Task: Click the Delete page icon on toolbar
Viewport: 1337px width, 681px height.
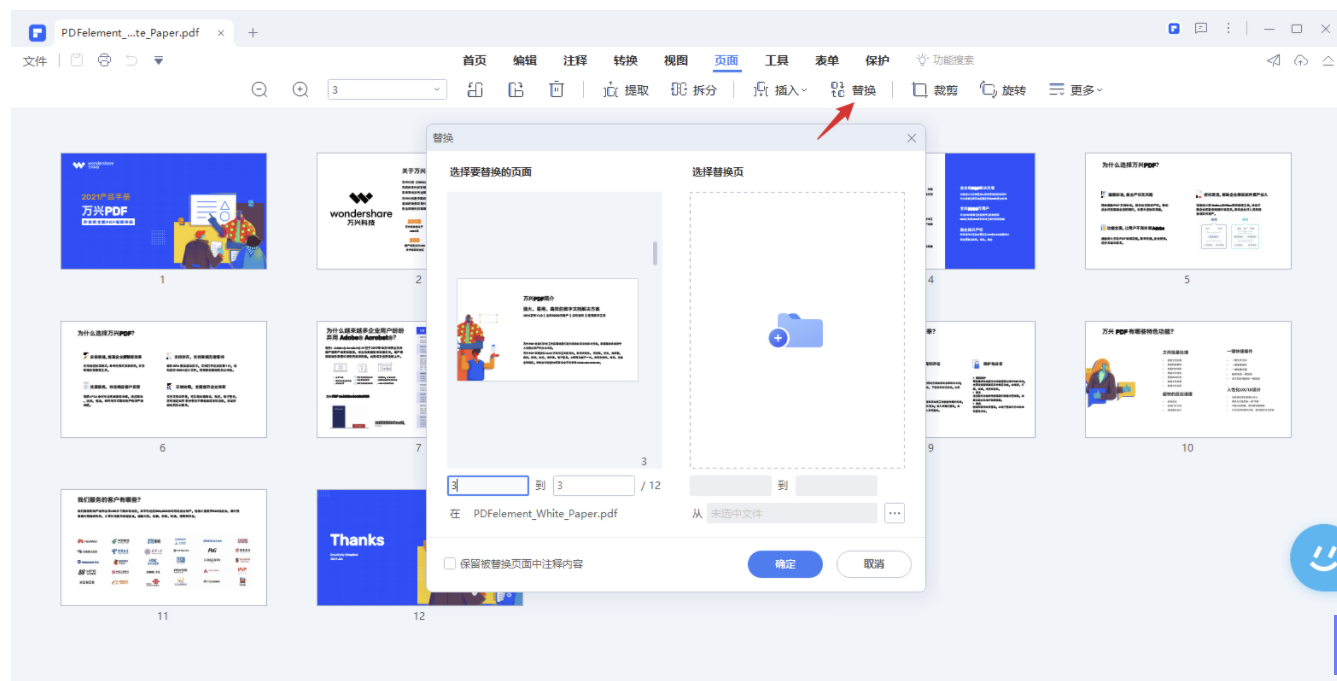Action: click(556, 89)
